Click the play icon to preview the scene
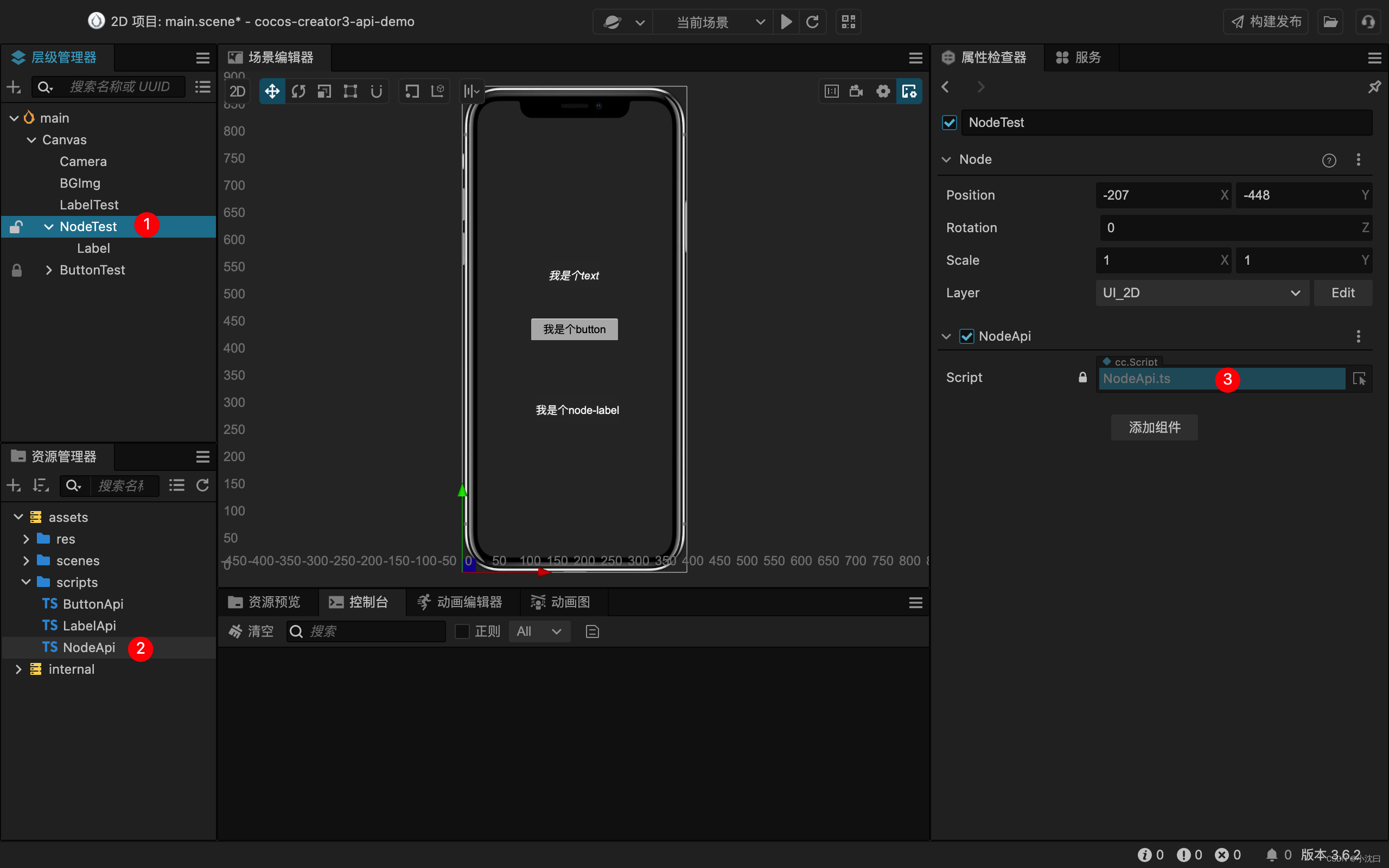The width and height of the screenshot is (1389, 868). coord(786,22)
